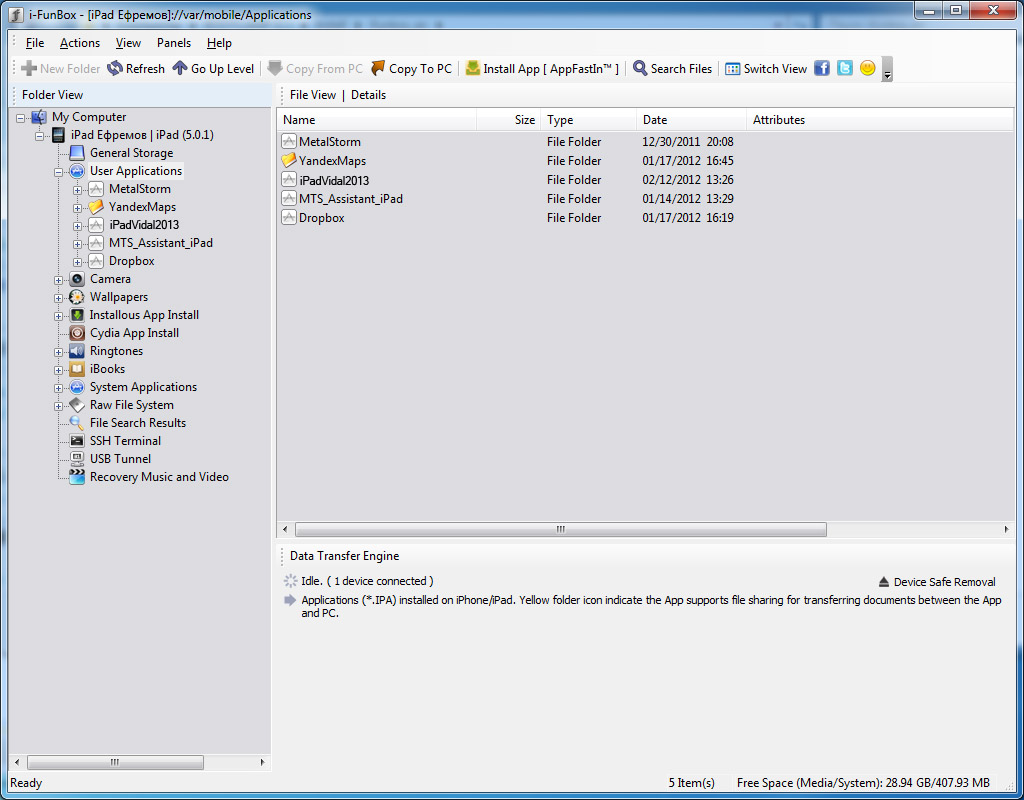Select MTS_Assistant_iPad in file list
Image resolution: width=1024 pixels, height=800 pixels.
tap(351, 199)
